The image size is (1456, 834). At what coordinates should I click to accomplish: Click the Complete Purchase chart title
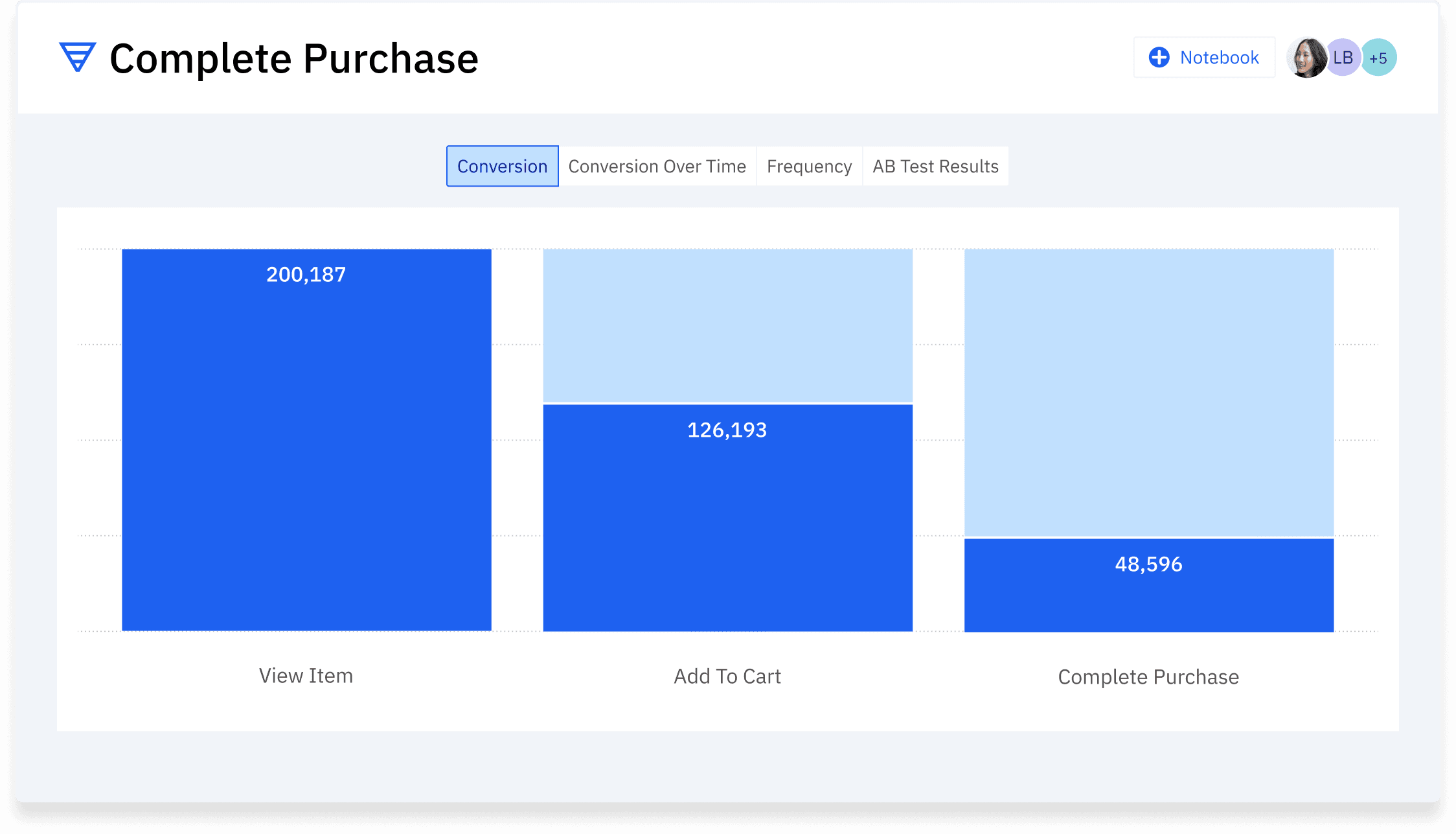click(x=293, y=59)
